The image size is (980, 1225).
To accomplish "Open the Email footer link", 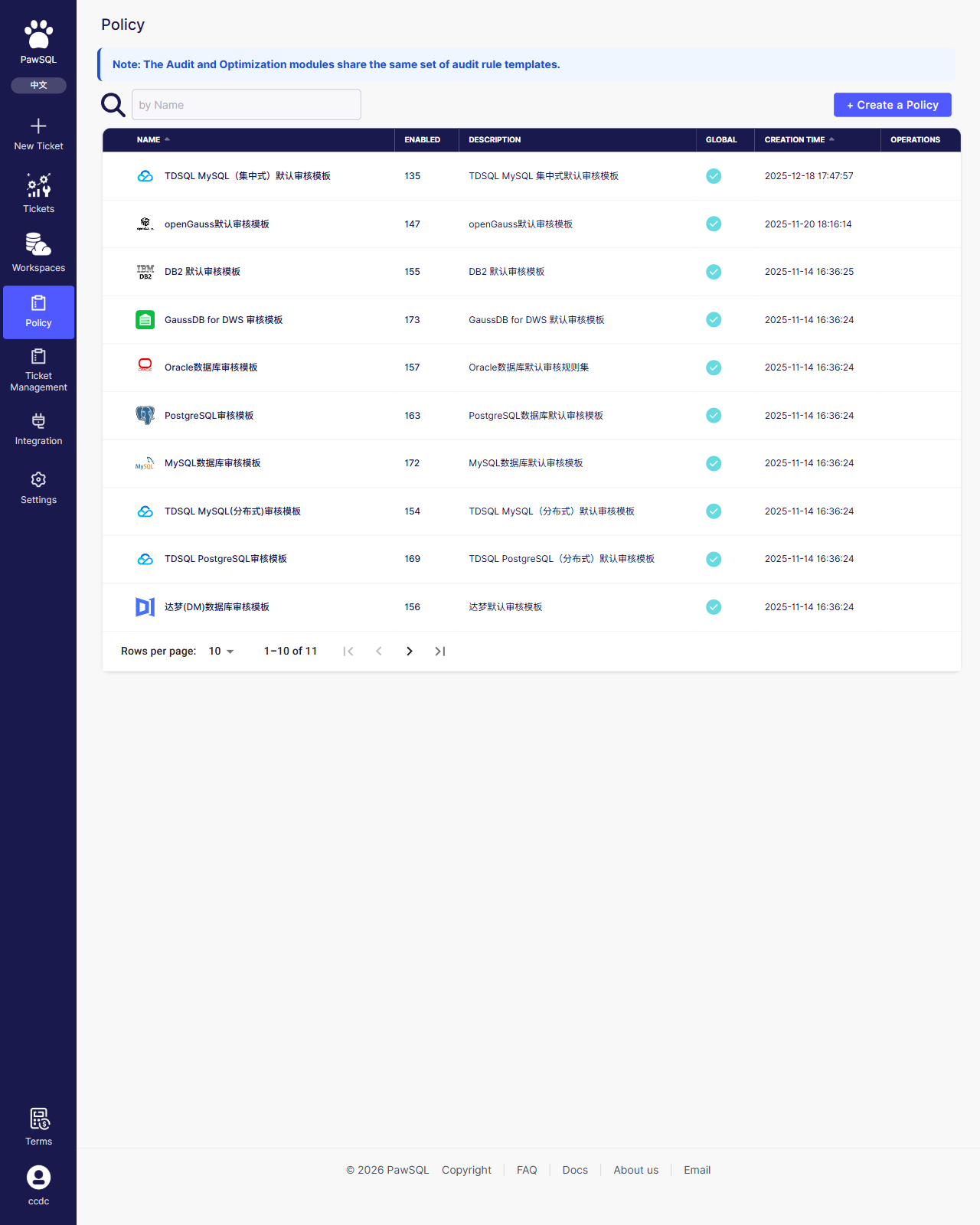I will pos(697,1170).
